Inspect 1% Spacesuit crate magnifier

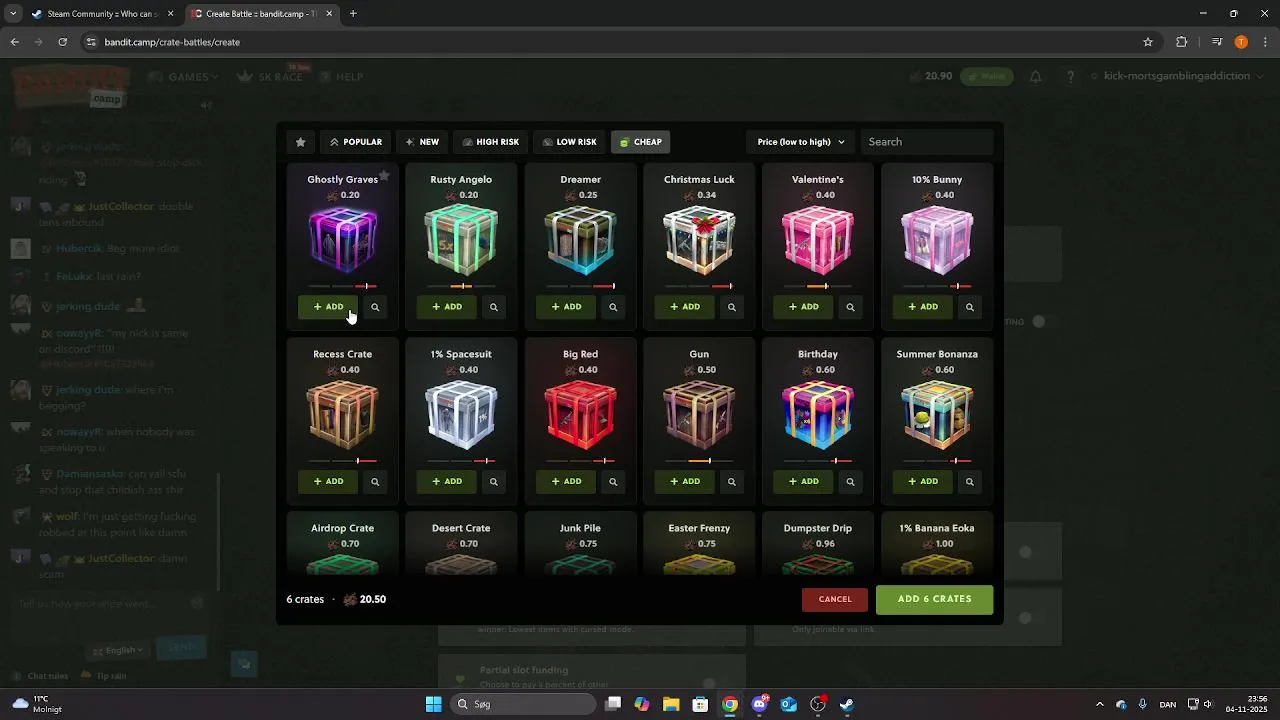(494, 481)
